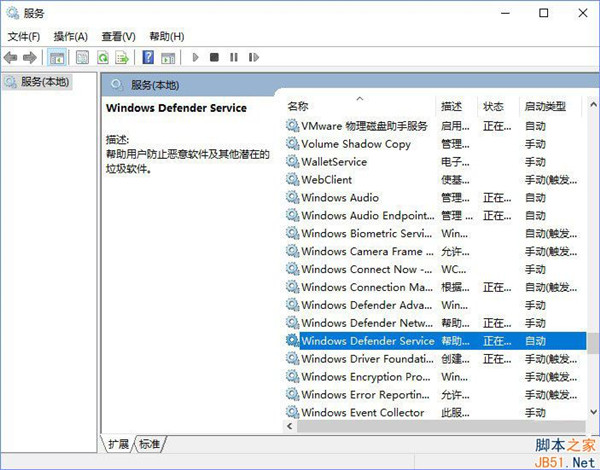
Task: Select Windows Defender Adva... service name
Action: pyautogui.click(x=367, y=305)
